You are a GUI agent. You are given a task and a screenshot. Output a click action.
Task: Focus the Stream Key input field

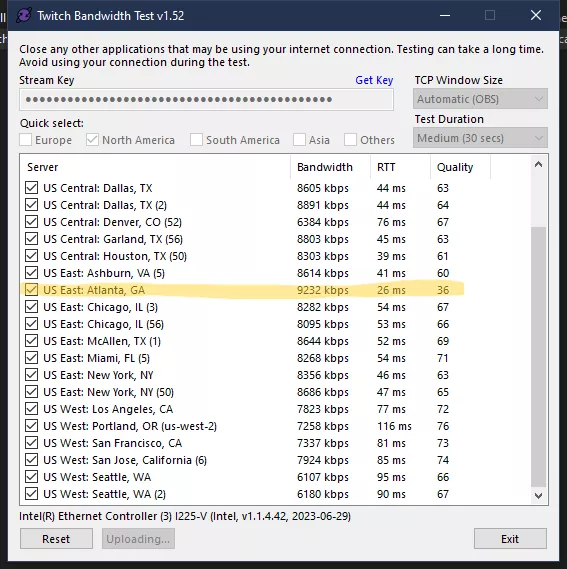(x=206, y=99)
